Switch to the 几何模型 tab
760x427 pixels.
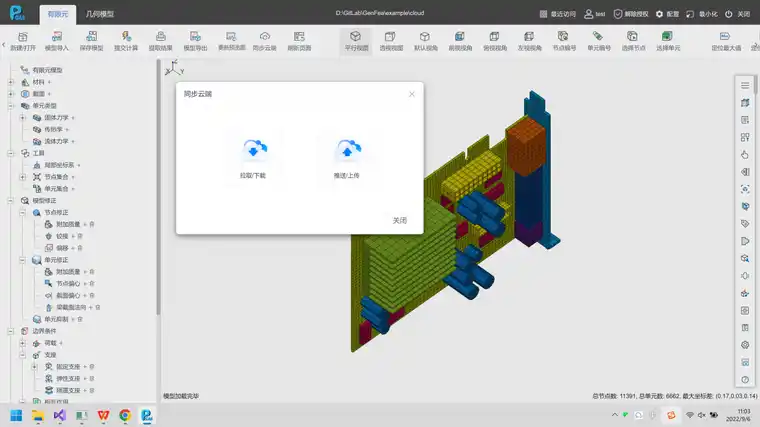point(101,14)
